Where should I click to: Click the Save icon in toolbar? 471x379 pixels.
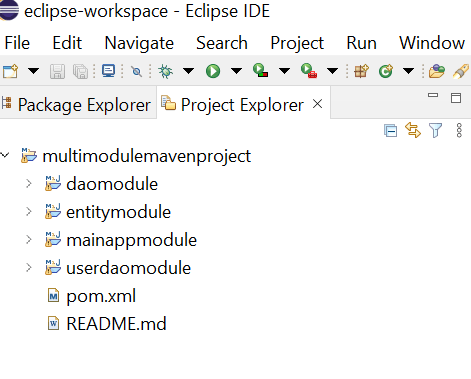coord(57,71)
